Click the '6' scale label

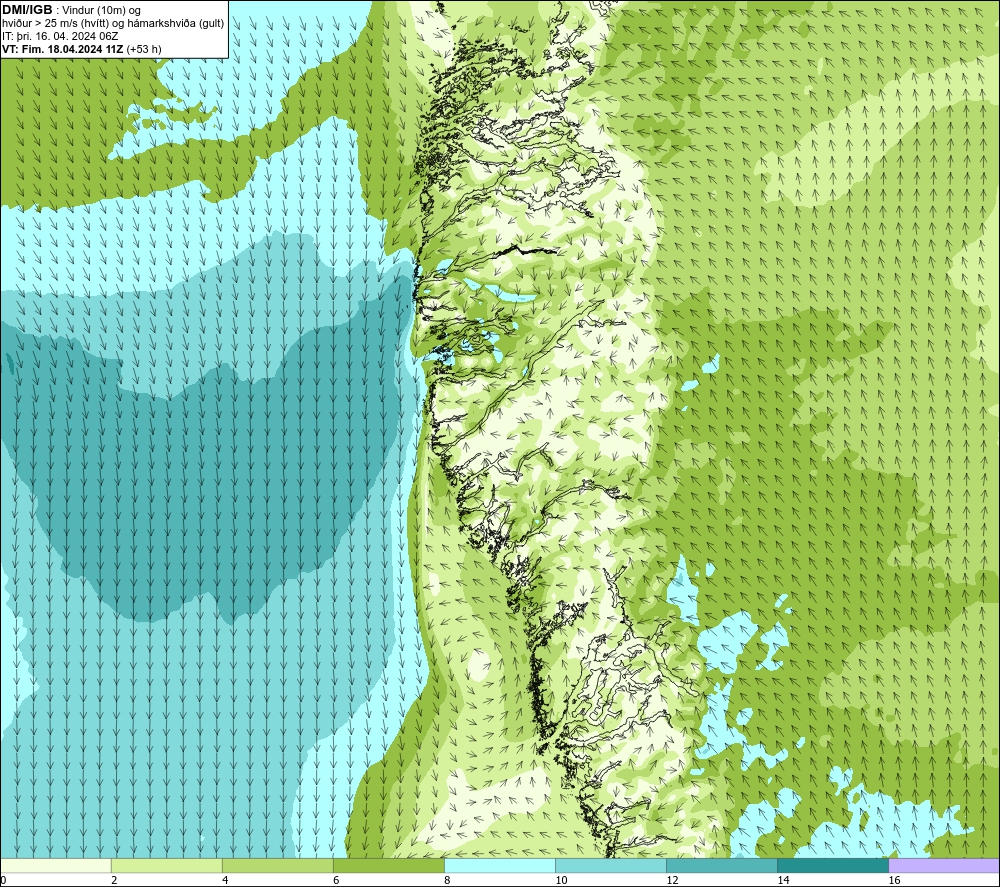click(x=336, y=880)
